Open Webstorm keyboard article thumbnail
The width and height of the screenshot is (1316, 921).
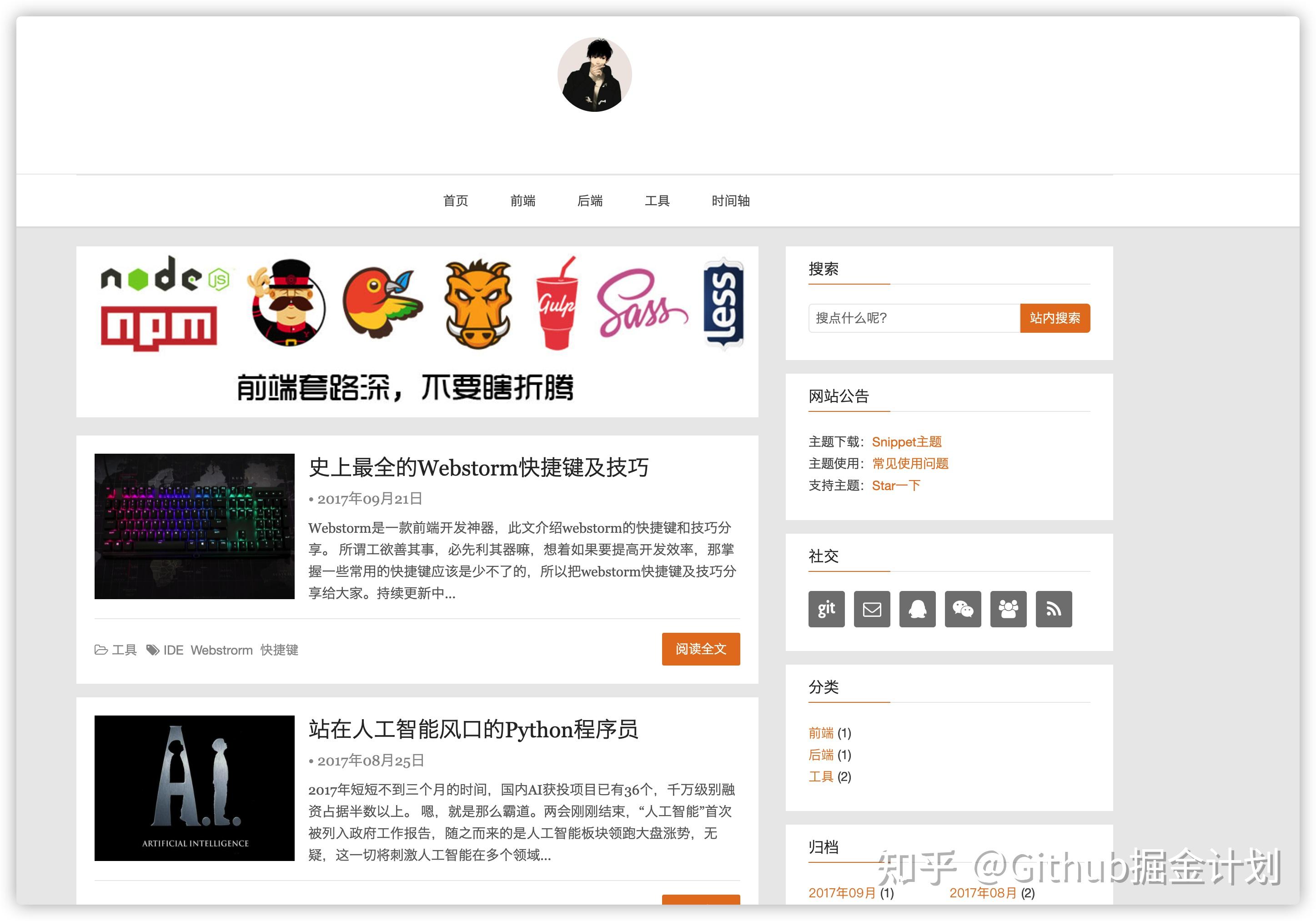(194, 526)
